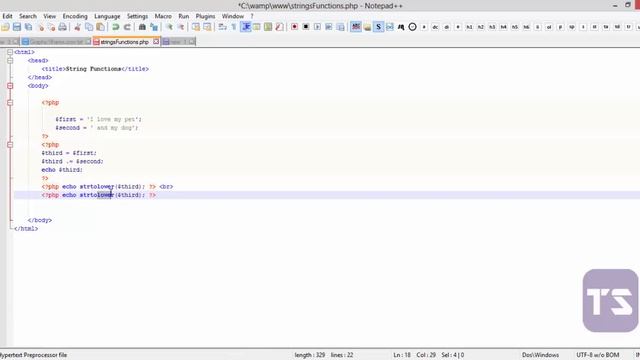This screenshot has height=360, width=640.
Task: Open Find with the binoculars toolbar icon
Action: 142,27
